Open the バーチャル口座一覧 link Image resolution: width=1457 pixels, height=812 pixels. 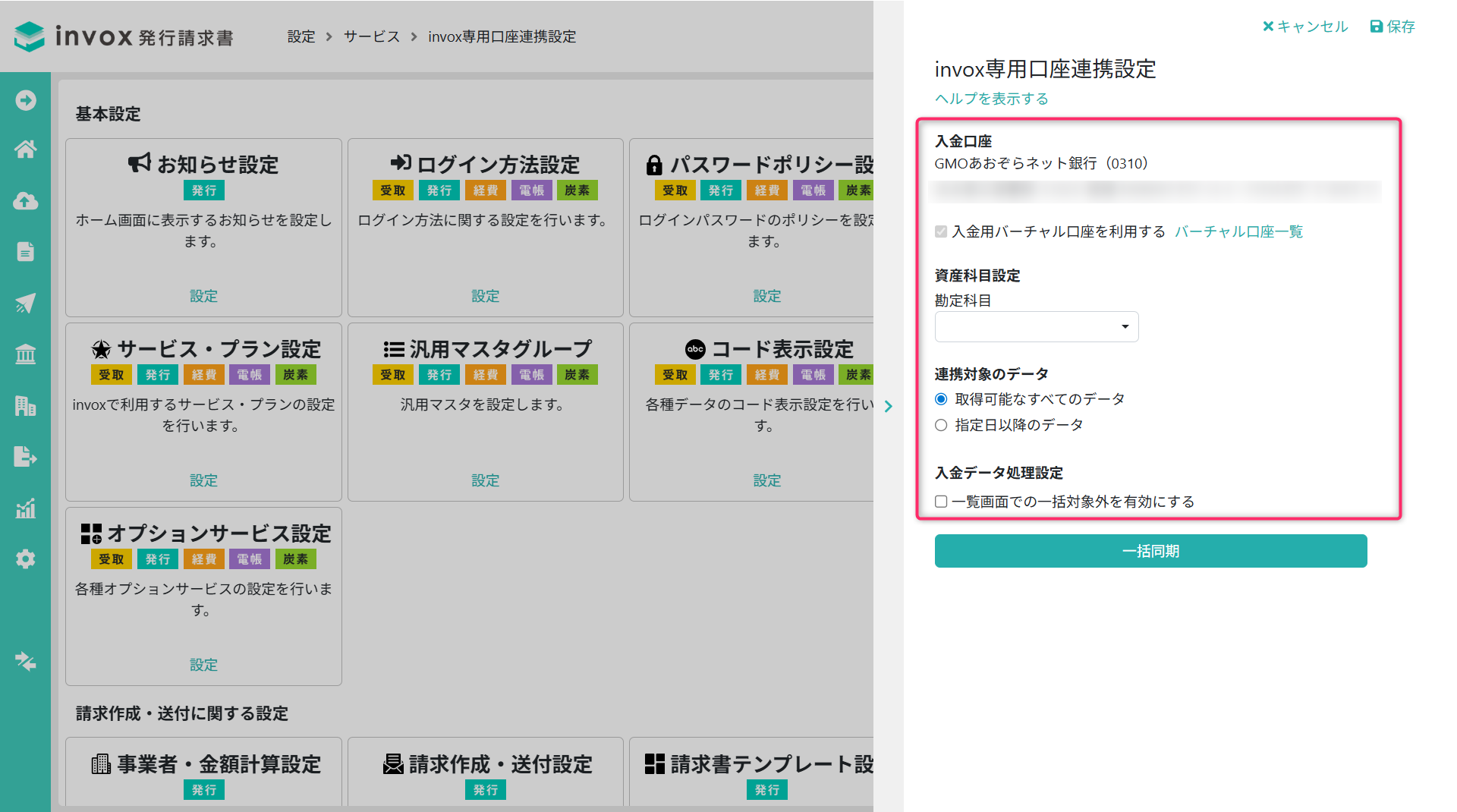tap(1238, 231)
